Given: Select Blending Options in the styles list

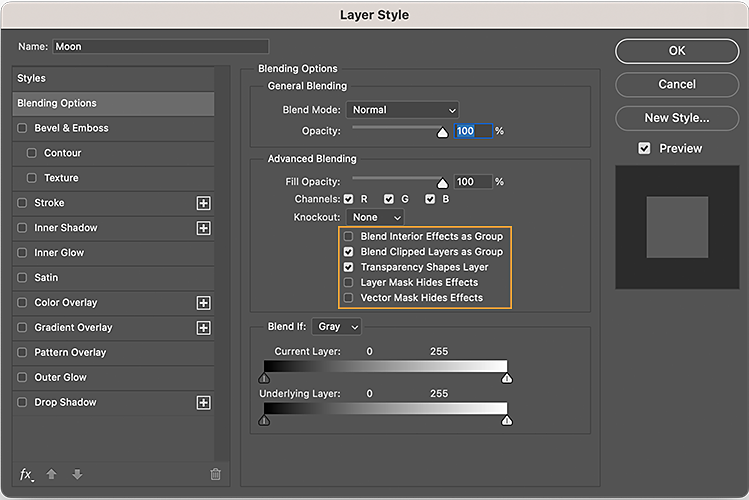Looking at the screenshot, I should 115,103.
